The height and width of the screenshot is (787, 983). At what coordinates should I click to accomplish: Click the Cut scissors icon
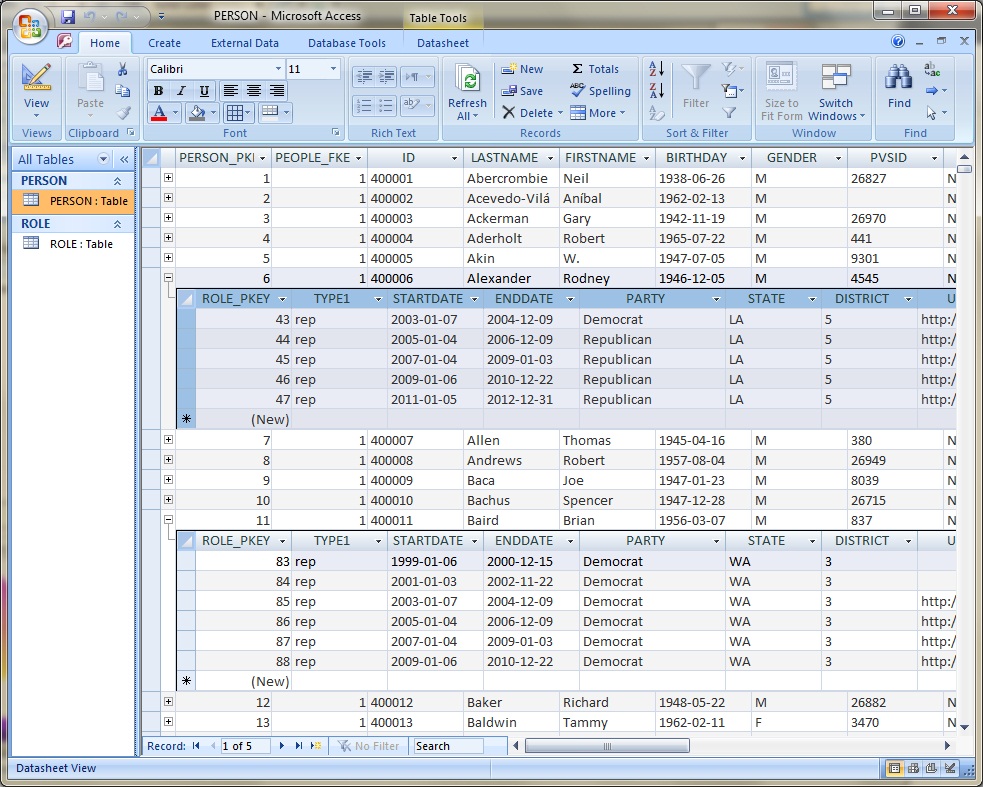123,69
